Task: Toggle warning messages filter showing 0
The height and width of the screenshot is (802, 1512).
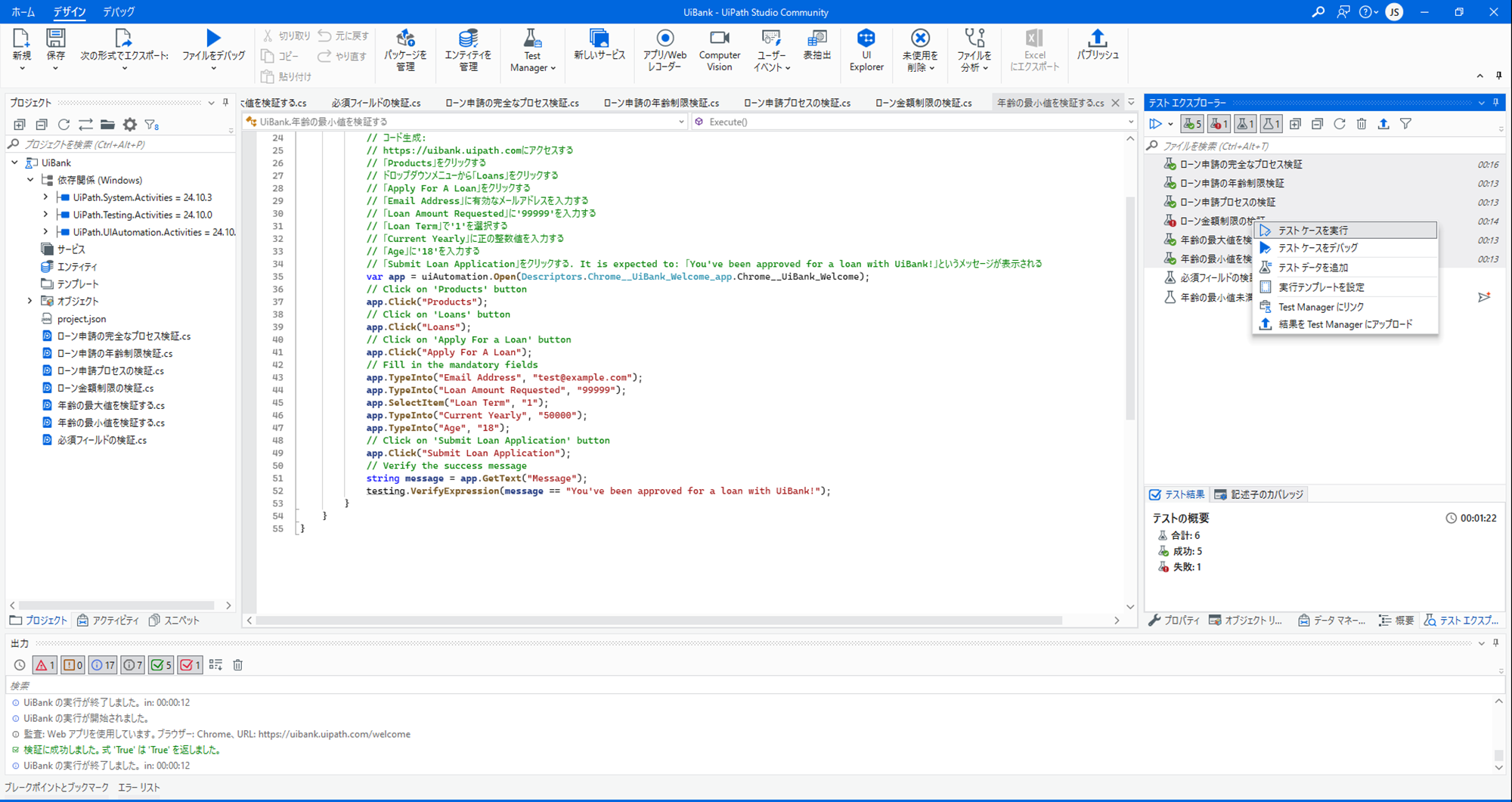Action: click(73, 665)
